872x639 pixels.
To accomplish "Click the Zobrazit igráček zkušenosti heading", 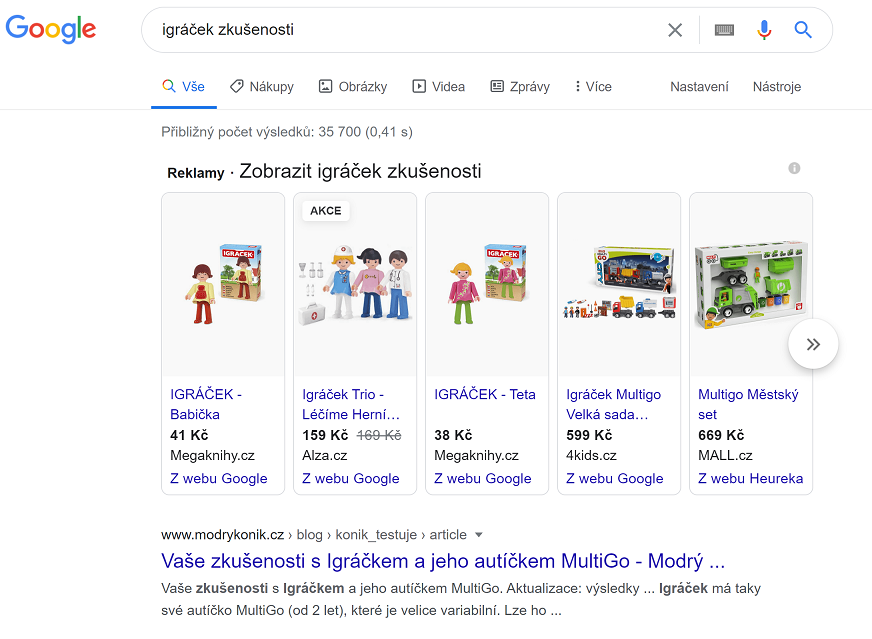I will coord(360,171).
